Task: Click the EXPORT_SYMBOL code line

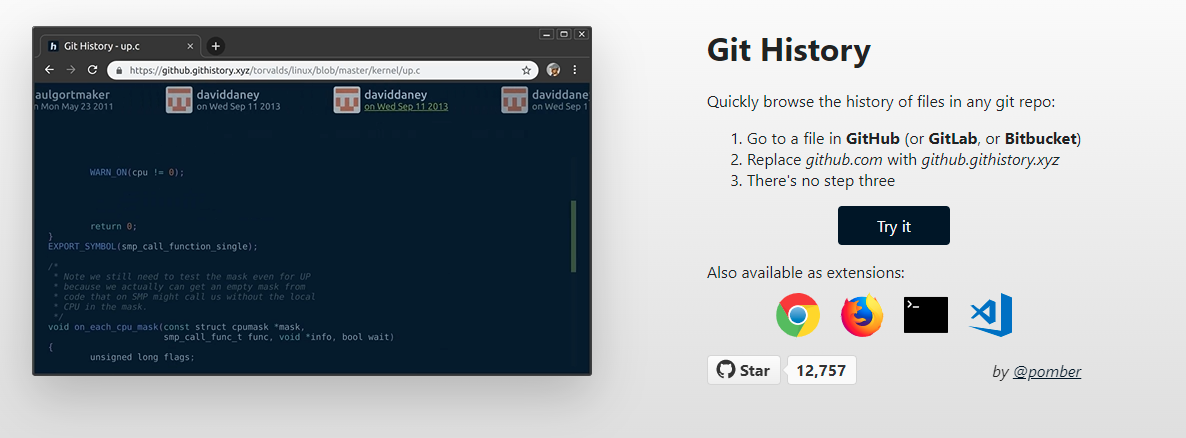Action: (153, 247)
